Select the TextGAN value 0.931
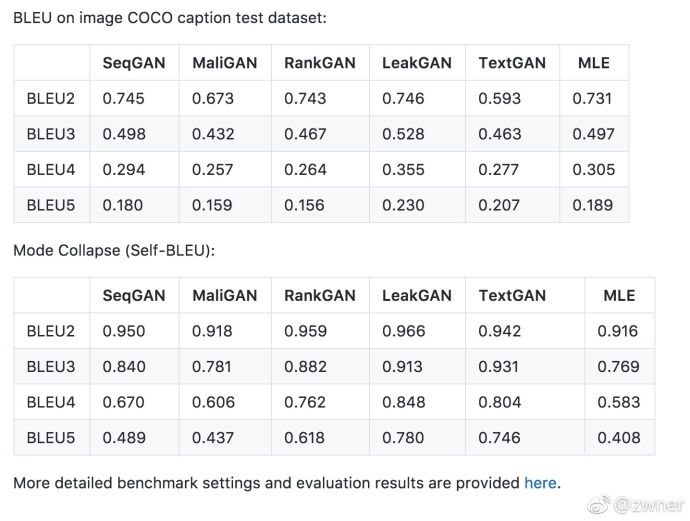 (500, 367)
